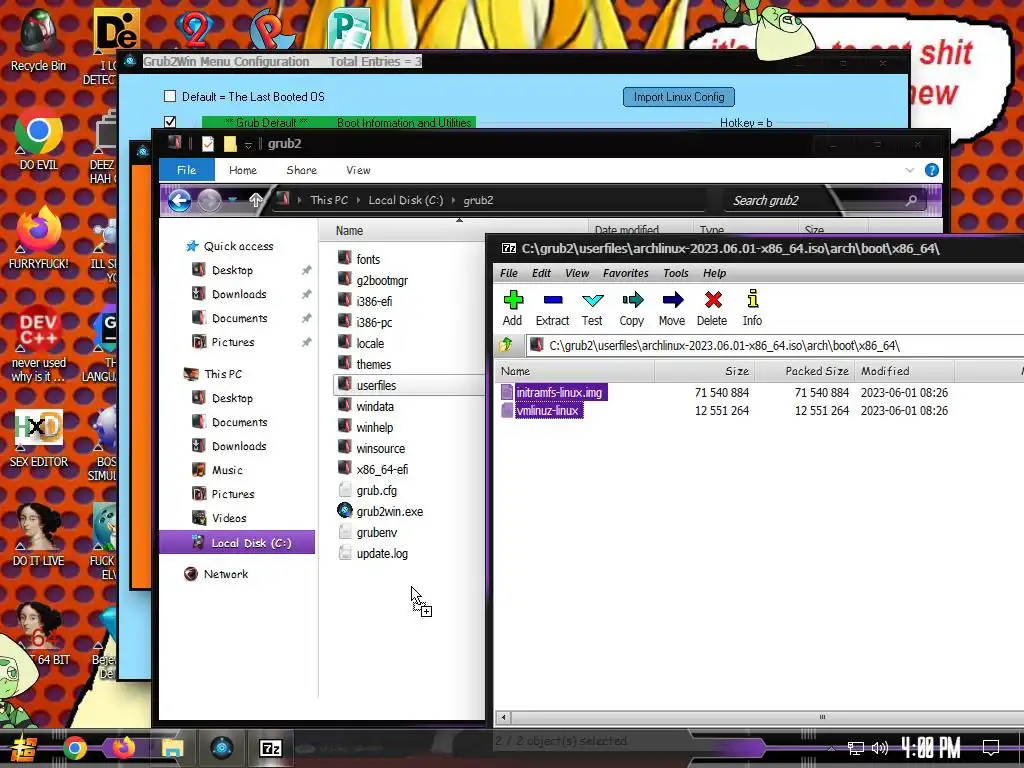Image resolution: width=1024 pixels, height=768 pixels.
Task: Select grub.cfg file
Action: click(368, 490)
